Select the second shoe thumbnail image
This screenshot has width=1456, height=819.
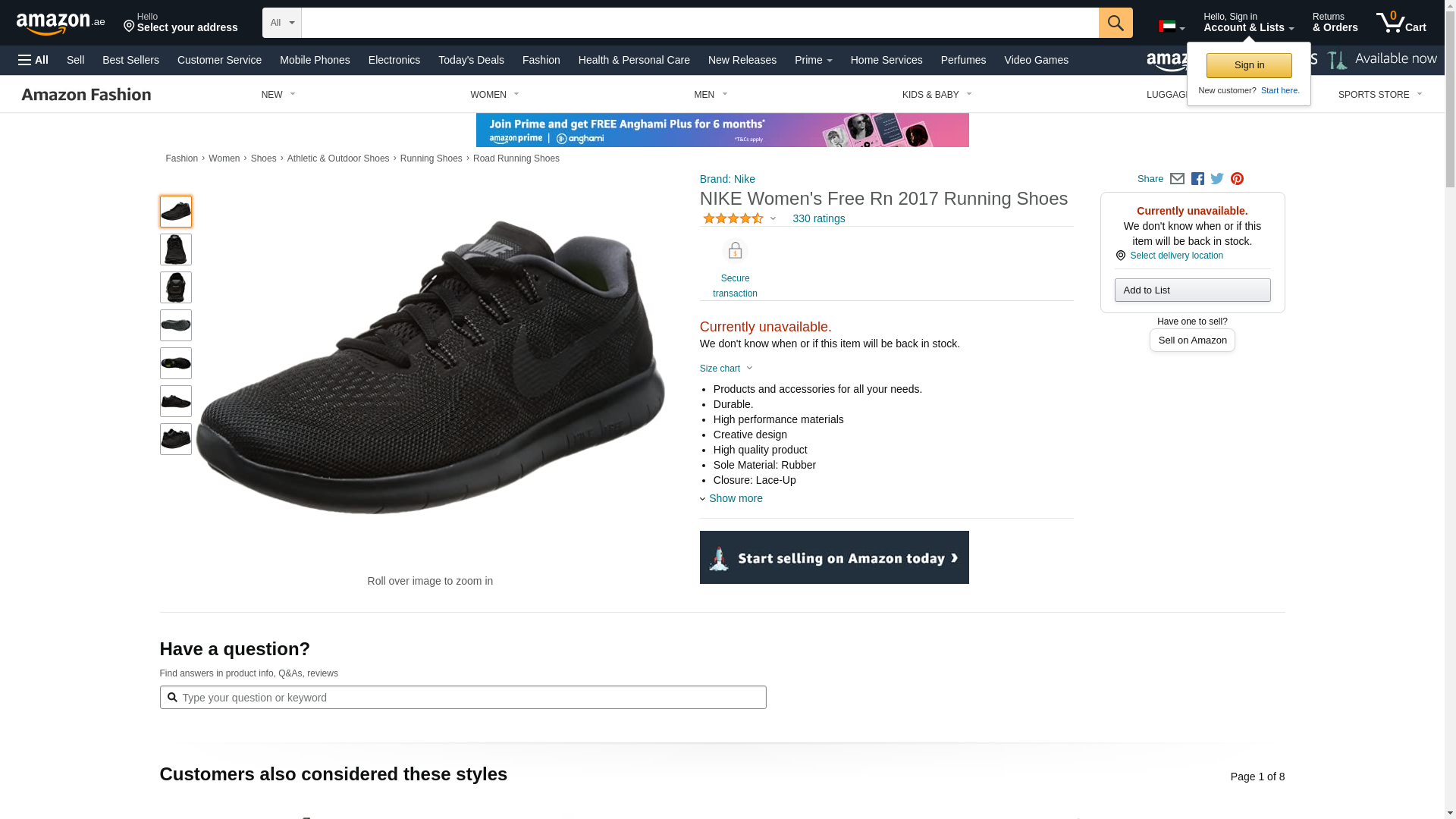pyautogui.click(x=176, y=249)
